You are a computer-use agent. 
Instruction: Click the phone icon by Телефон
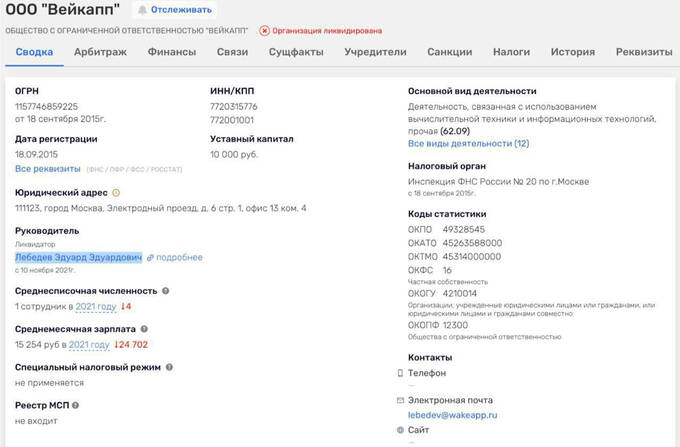pyautogui.click(x=400, y=373)
